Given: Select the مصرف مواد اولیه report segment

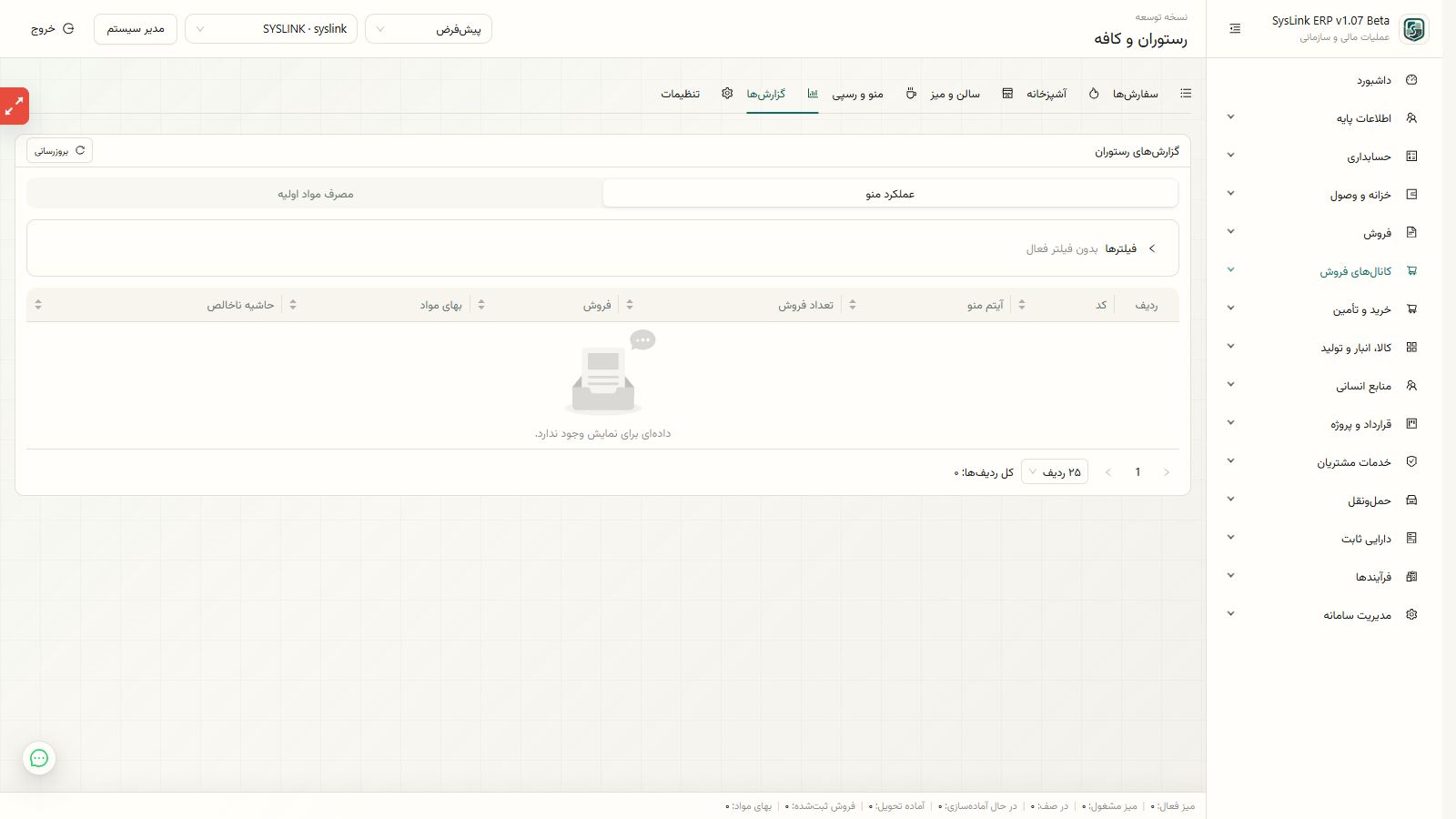Looking at the screenshot, I should coord(316,194).
